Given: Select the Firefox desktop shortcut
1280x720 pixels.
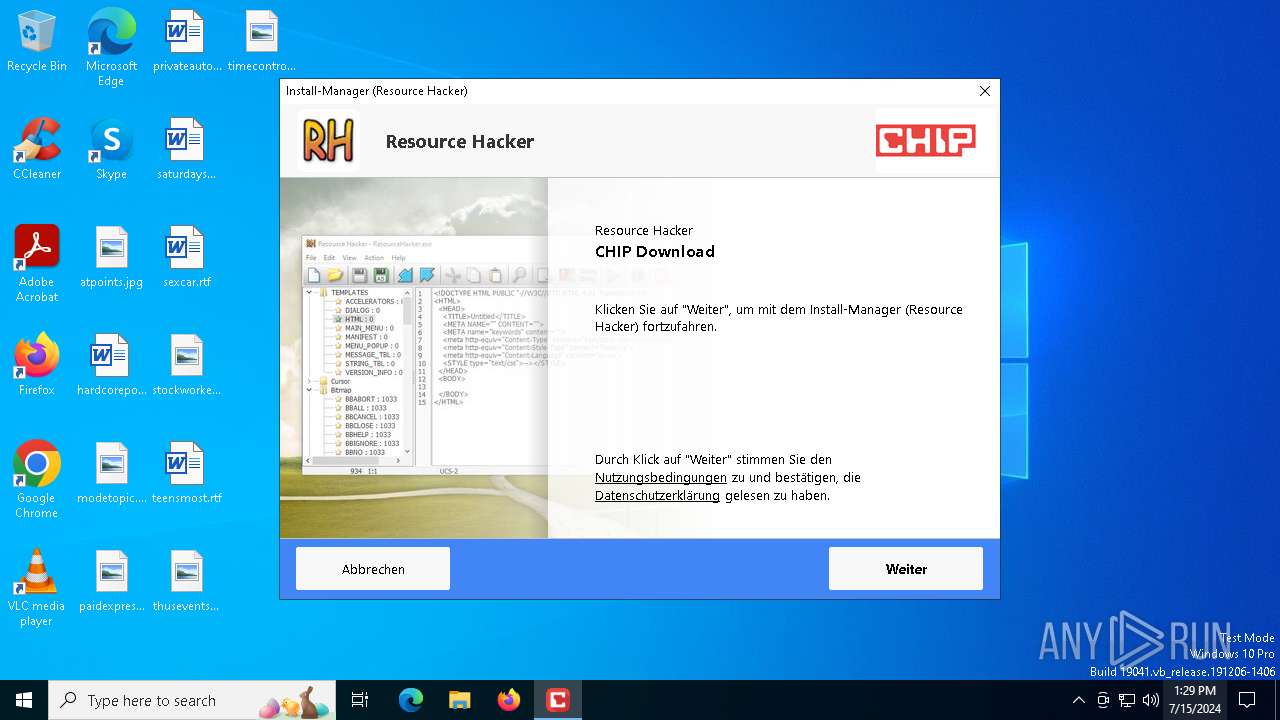Looking at the screenshot, I should (x=37, y=365).
